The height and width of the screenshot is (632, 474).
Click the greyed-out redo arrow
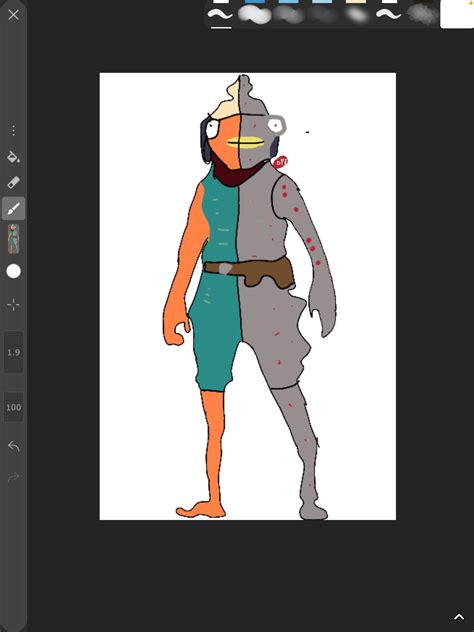click(13, 478)
